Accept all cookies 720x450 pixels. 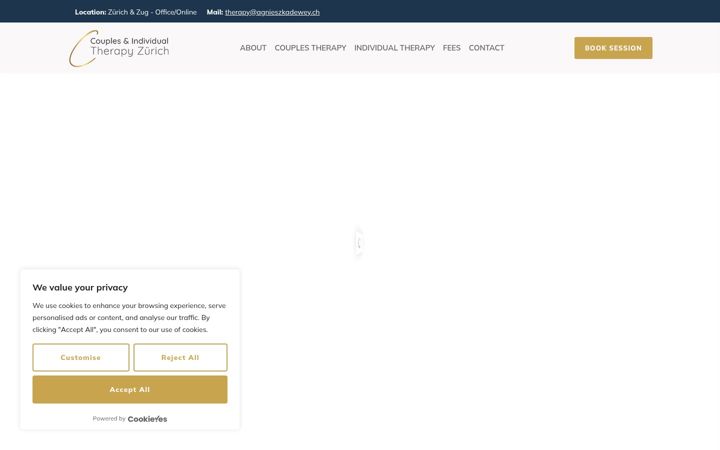click(130, 389)
